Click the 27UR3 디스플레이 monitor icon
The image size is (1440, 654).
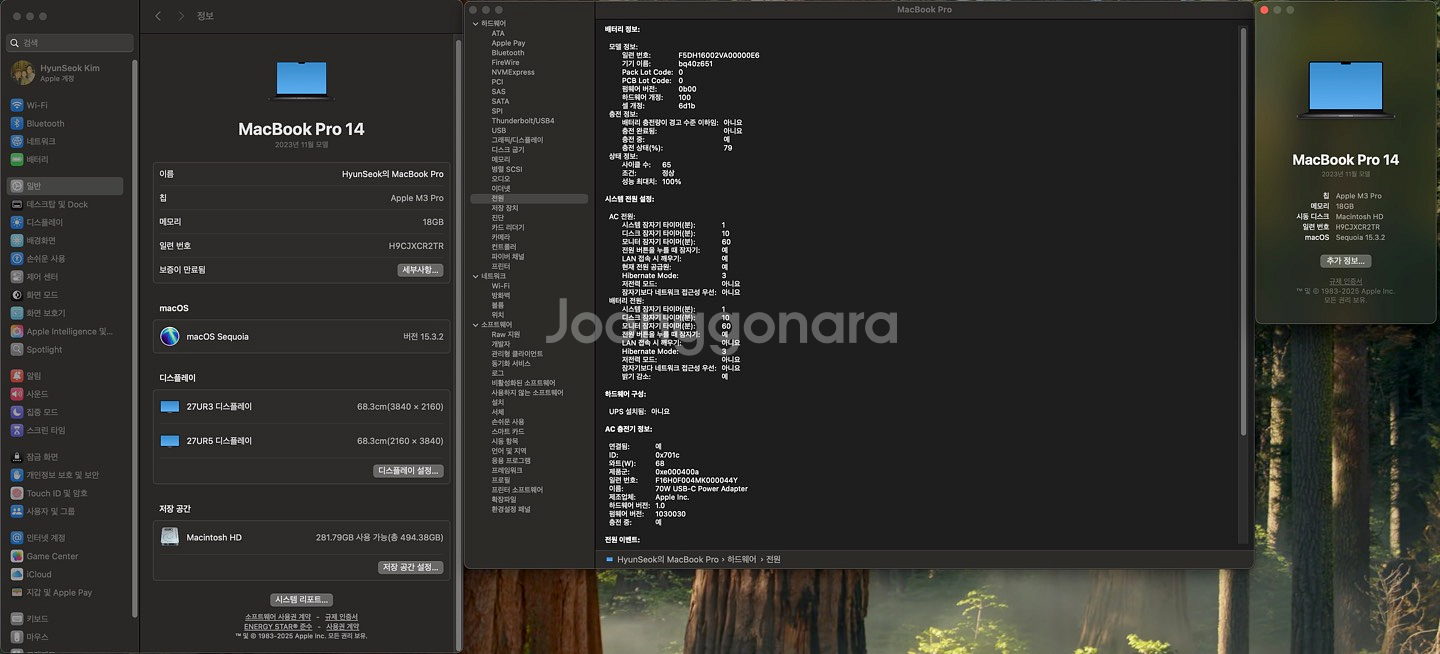(170, 407)
